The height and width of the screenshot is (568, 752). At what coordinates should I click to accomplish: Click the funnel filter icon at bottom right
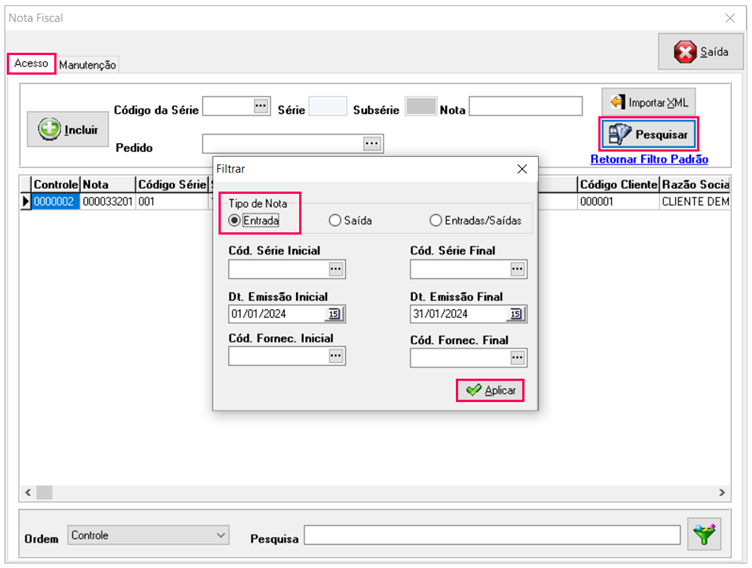[706, 536]
